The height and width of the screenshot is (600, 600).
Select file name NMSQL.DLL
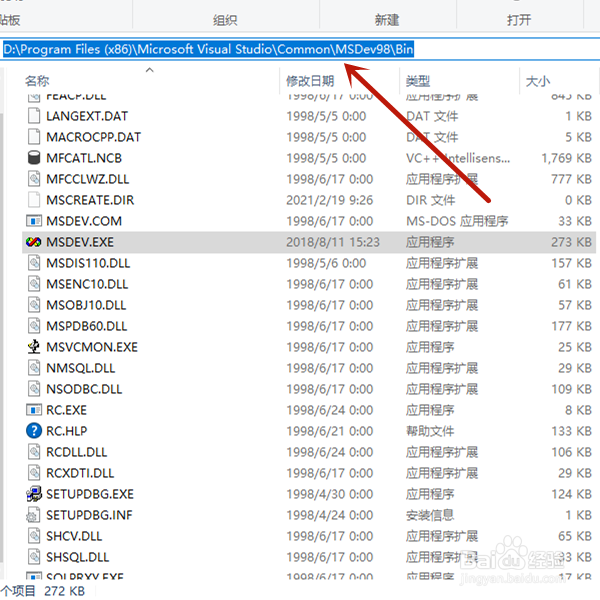pyautogui.click(x=80, y=368)
